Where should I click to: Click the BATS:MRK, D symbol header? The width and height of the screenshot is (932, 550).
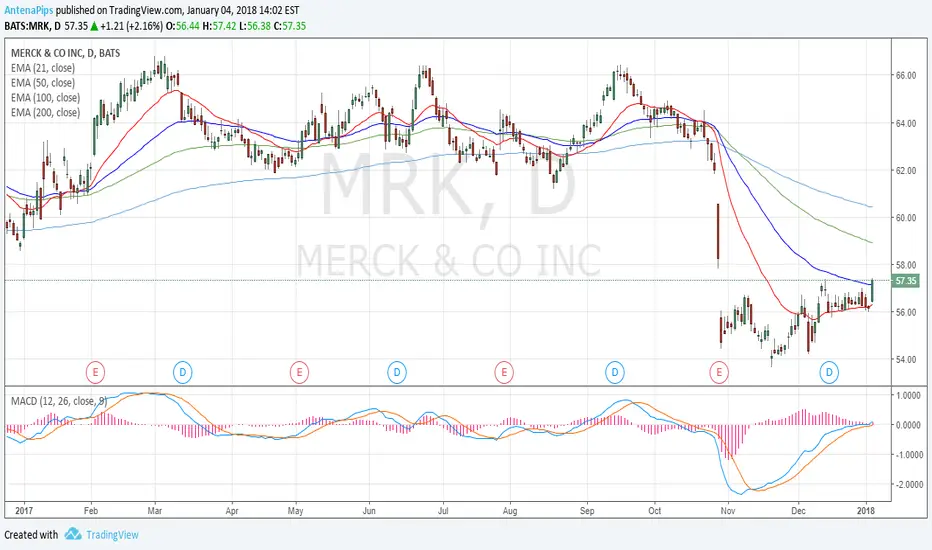(33, 26)
